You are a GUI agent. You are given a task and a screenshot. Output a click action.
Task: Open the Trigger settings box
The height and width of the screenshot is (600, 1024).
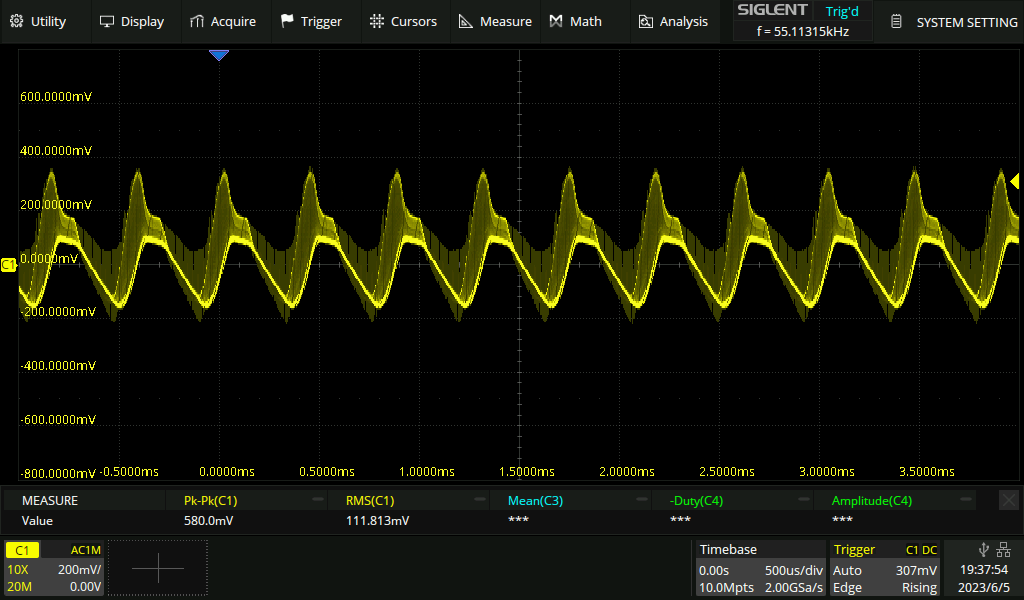(884, 568)
